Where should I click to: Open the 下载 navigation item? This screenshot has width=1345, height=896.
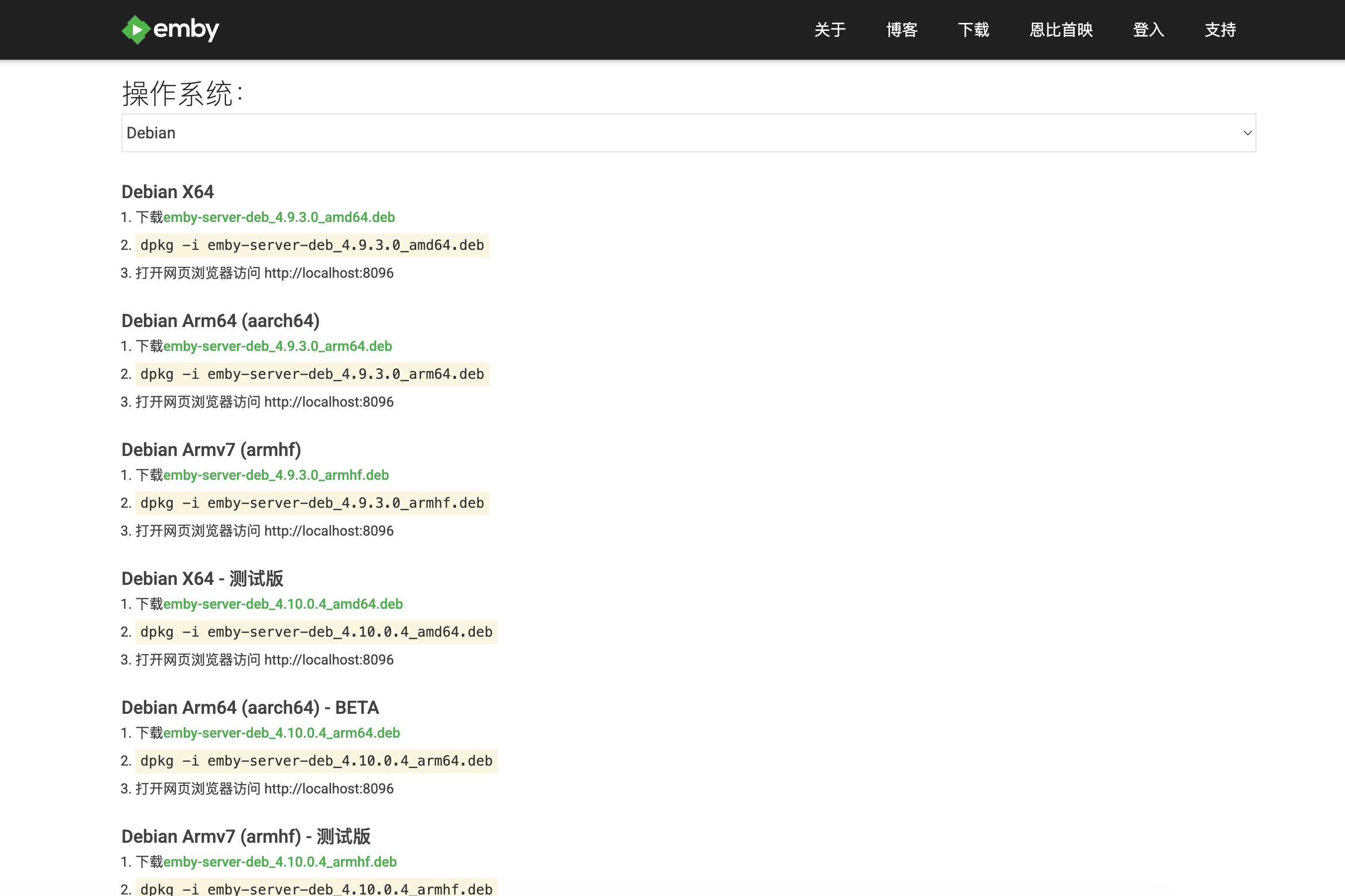tap(973, 30)
